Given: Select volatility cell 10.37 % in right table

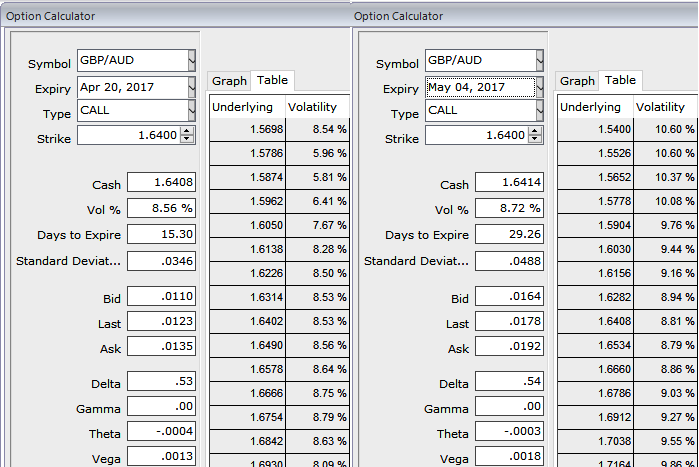Looking at the screenshot, I should [665, 178].
